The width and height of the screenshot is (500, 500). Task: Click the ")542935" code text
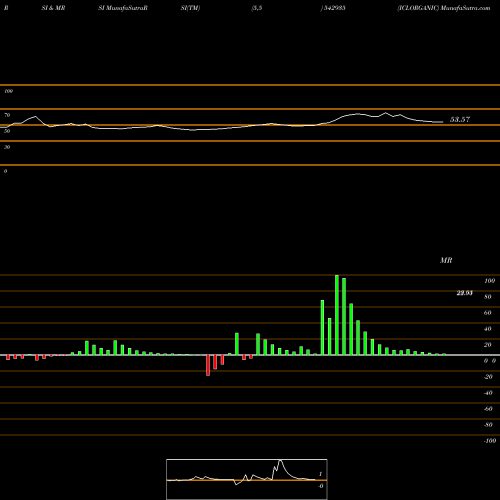click(x=333, y=8)
